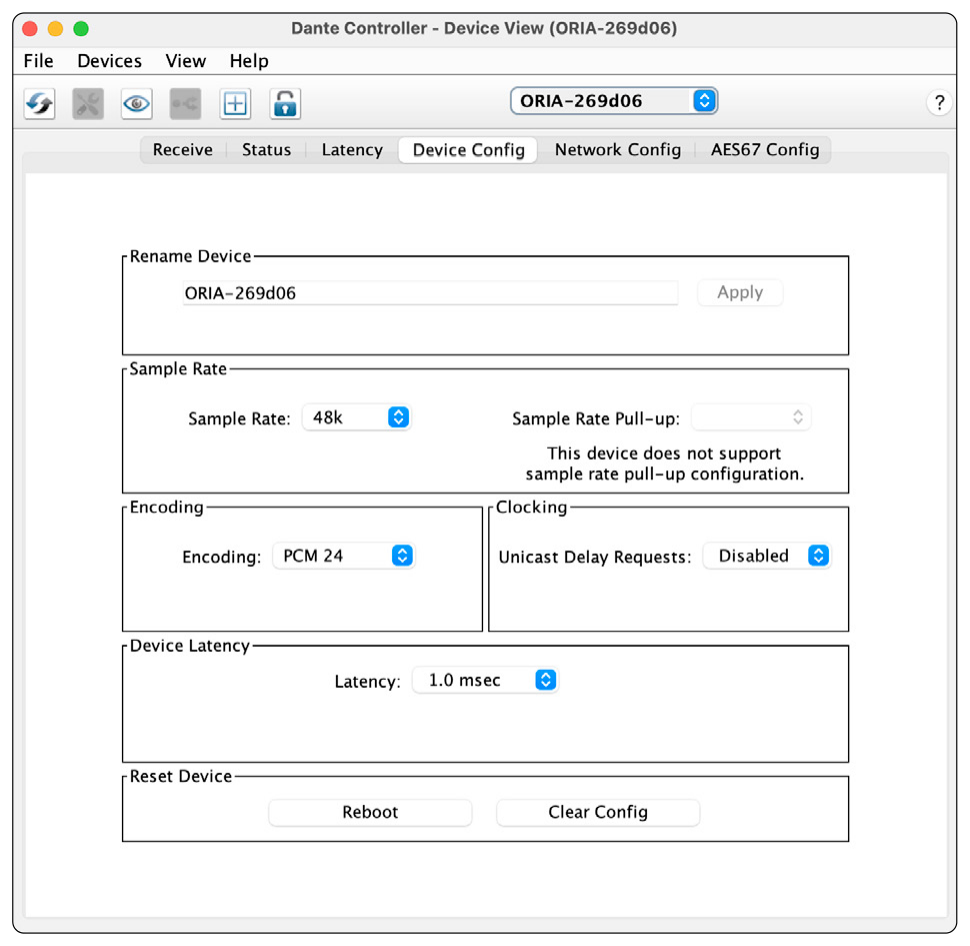Open the ORIA-269d06 device selector dropdown
The image size is (970, 946).
point(614,101)
